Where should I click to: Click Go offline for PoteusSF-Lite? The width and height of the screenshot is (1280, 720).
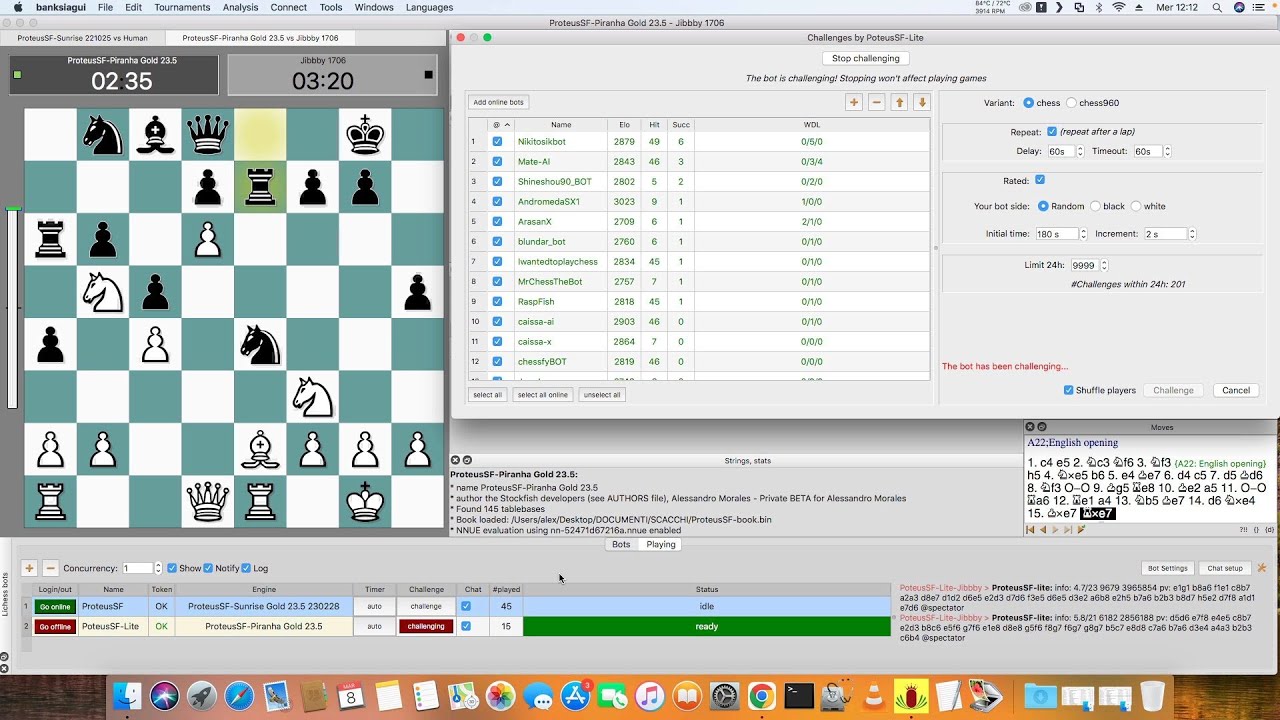pos(55,626)
